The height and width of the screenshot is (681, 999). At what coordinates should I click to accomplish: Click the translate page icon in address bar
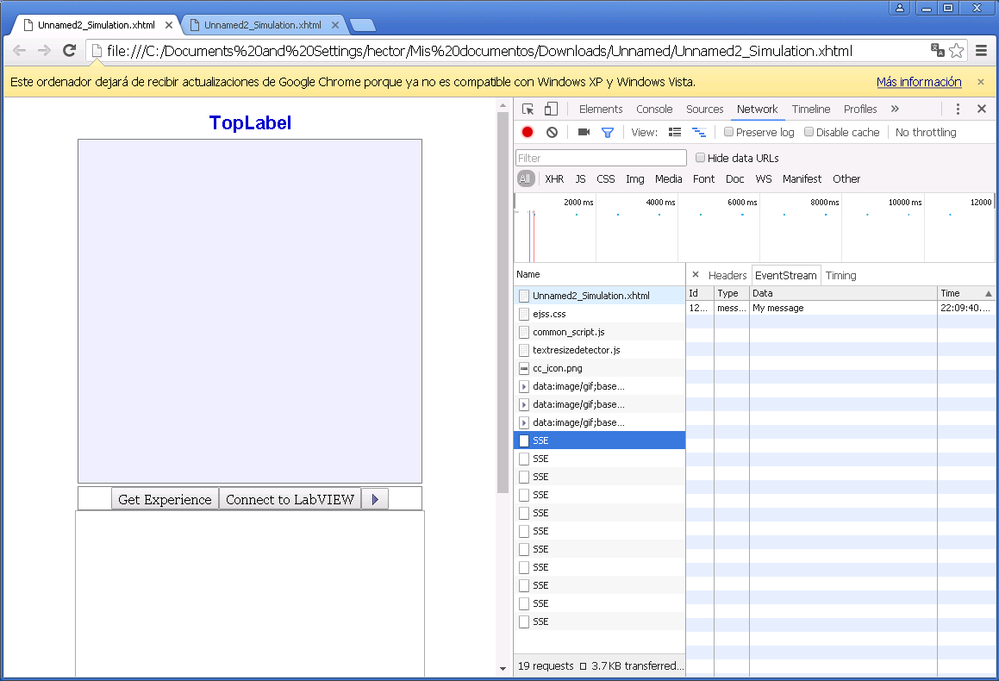pos(937,50)
